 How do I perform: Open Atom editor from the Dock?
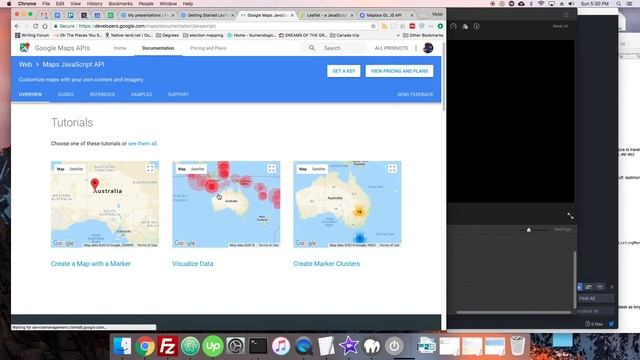(x=190, y=346)
